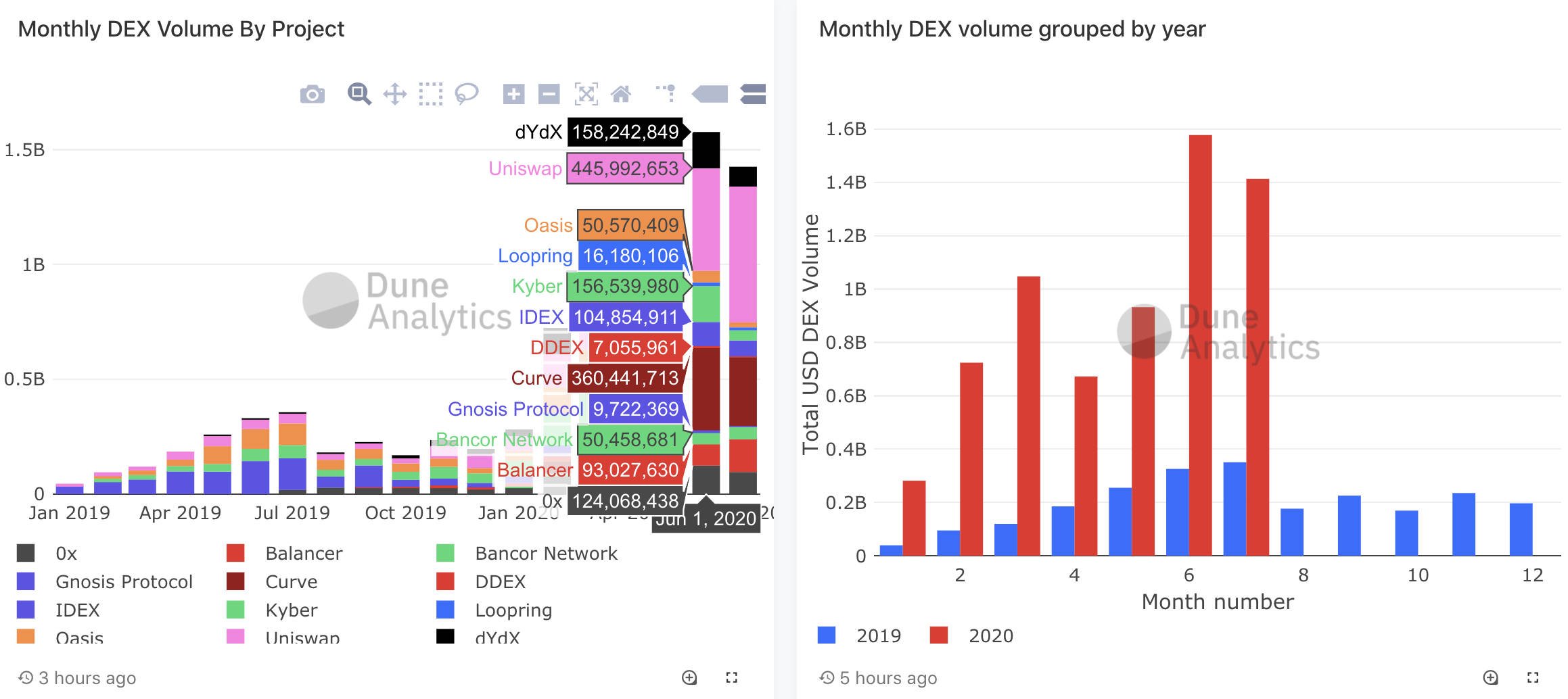Image resolution: width=1568 pixels, height=699 pixels.
Task: Click IDEX hover value '104,854,911'
Action: 626,317
